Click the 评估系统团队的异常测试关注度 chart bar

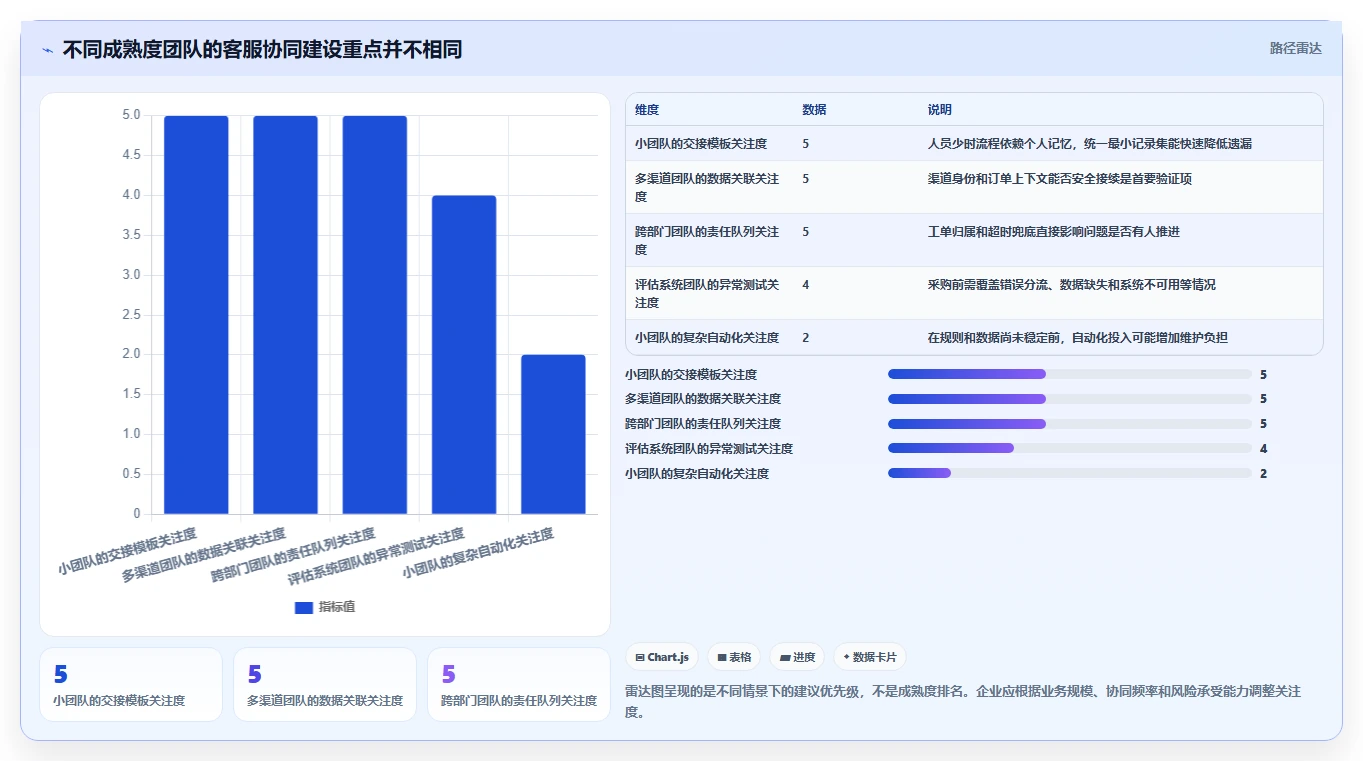coord(464,355)
